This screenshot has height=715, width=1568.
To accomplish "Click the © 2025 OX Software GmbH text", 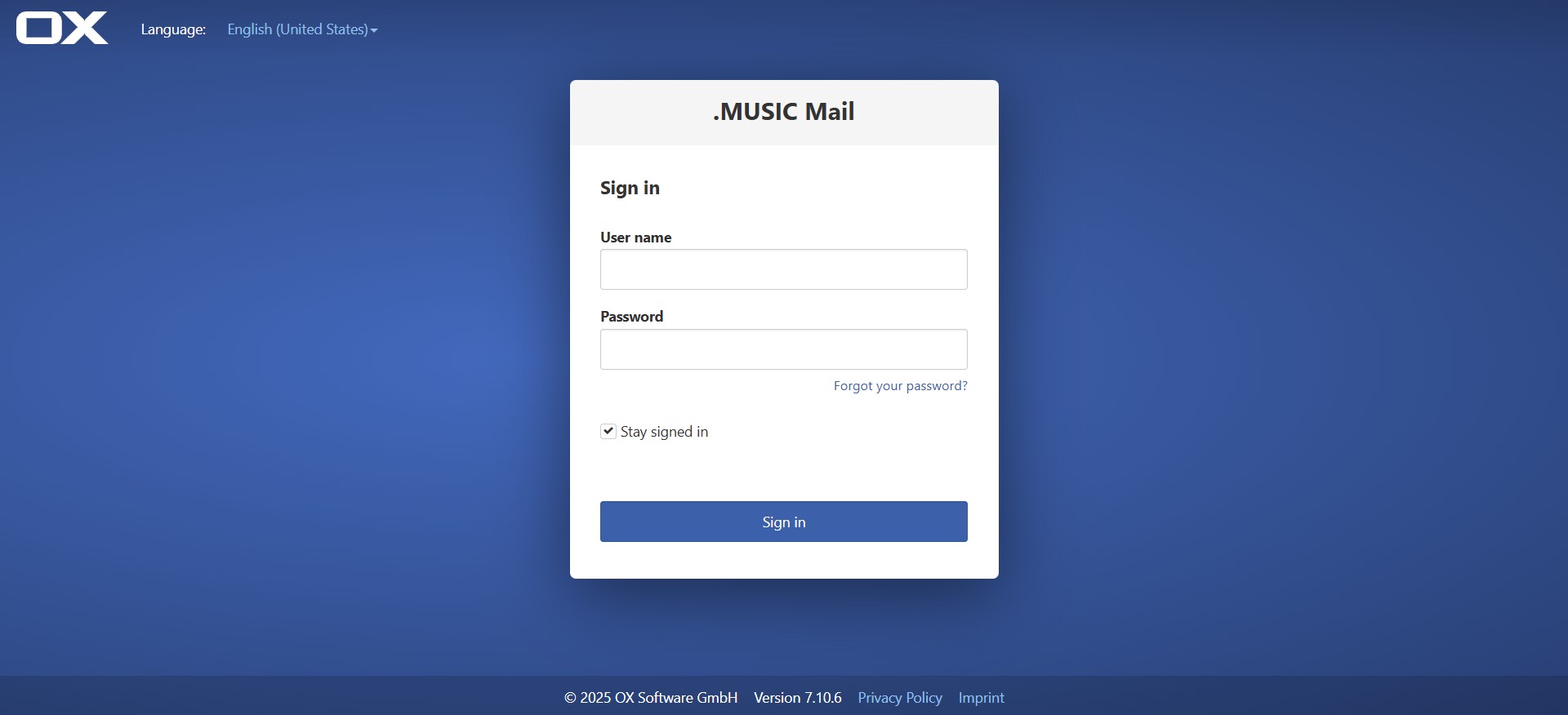I will pos(651,698).
